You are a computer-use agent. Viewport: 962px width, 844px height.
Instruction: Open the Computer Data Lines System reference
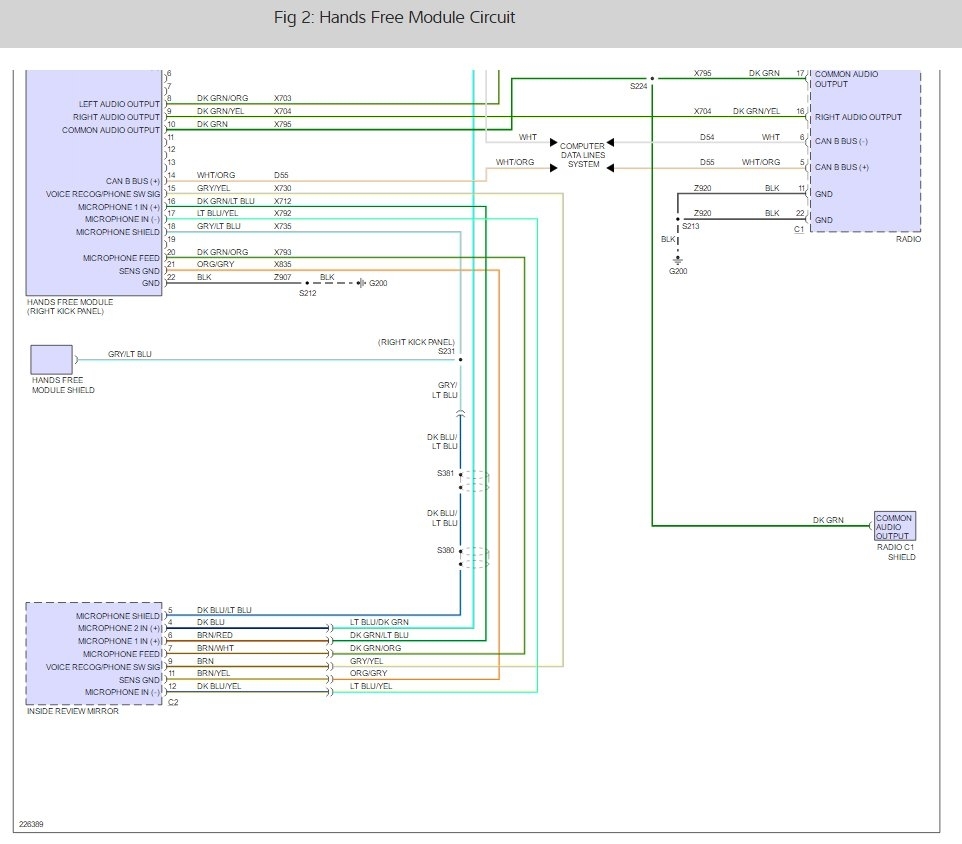click(582, 155)
